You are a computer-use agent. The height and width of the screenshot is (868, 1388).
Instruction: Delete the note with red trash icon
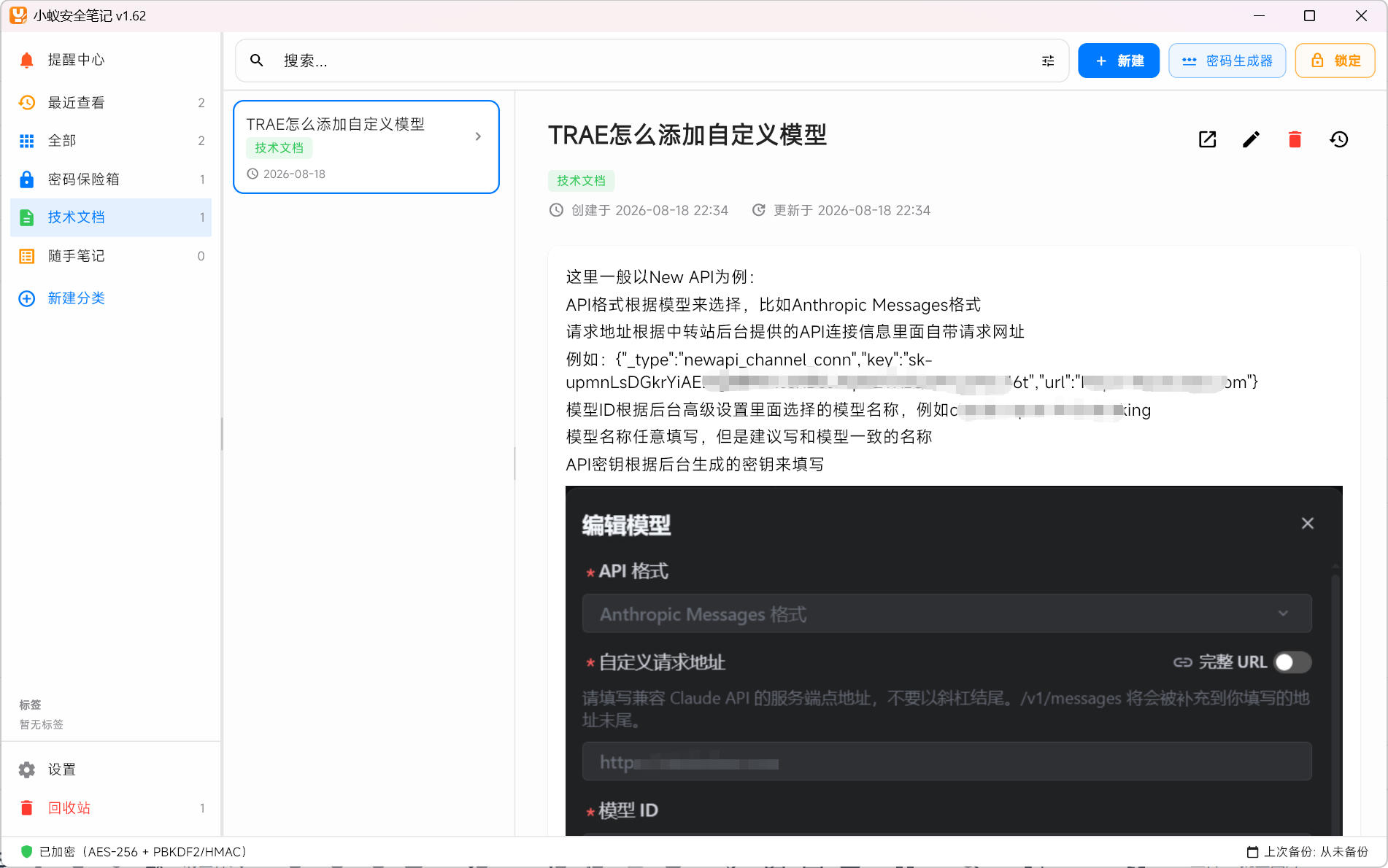[1295, 139]
